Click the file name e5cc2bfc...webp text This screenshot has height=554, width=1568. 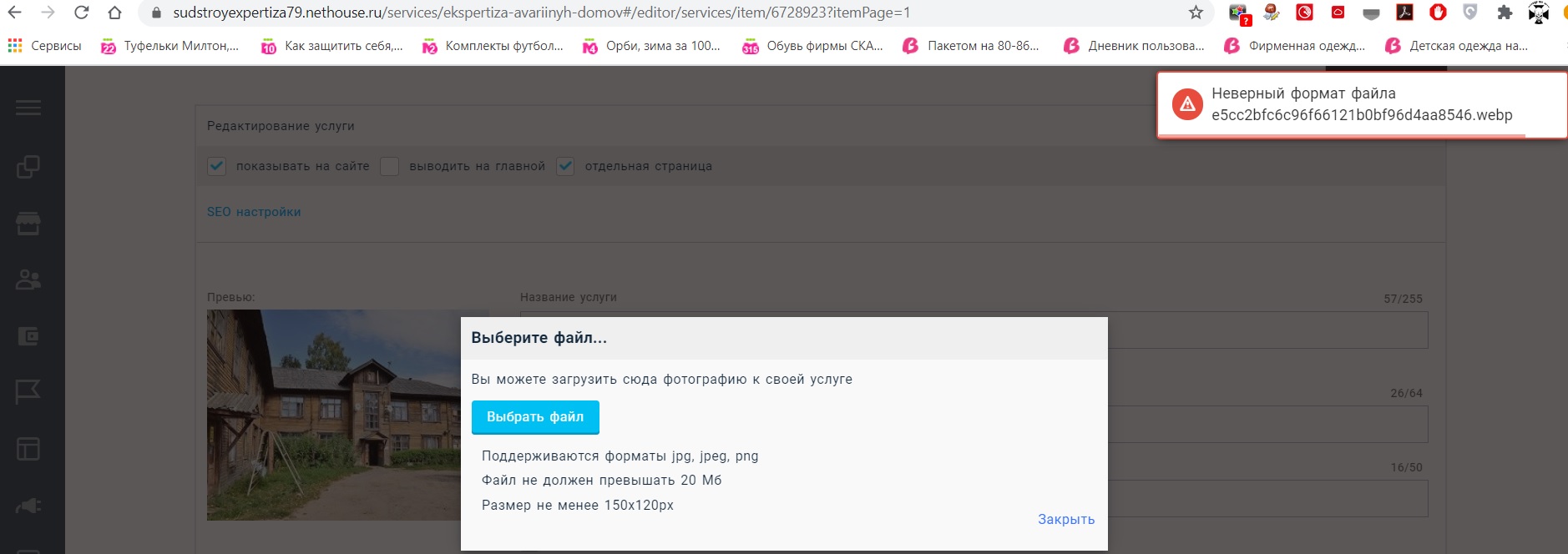[x=1362, y=115]
